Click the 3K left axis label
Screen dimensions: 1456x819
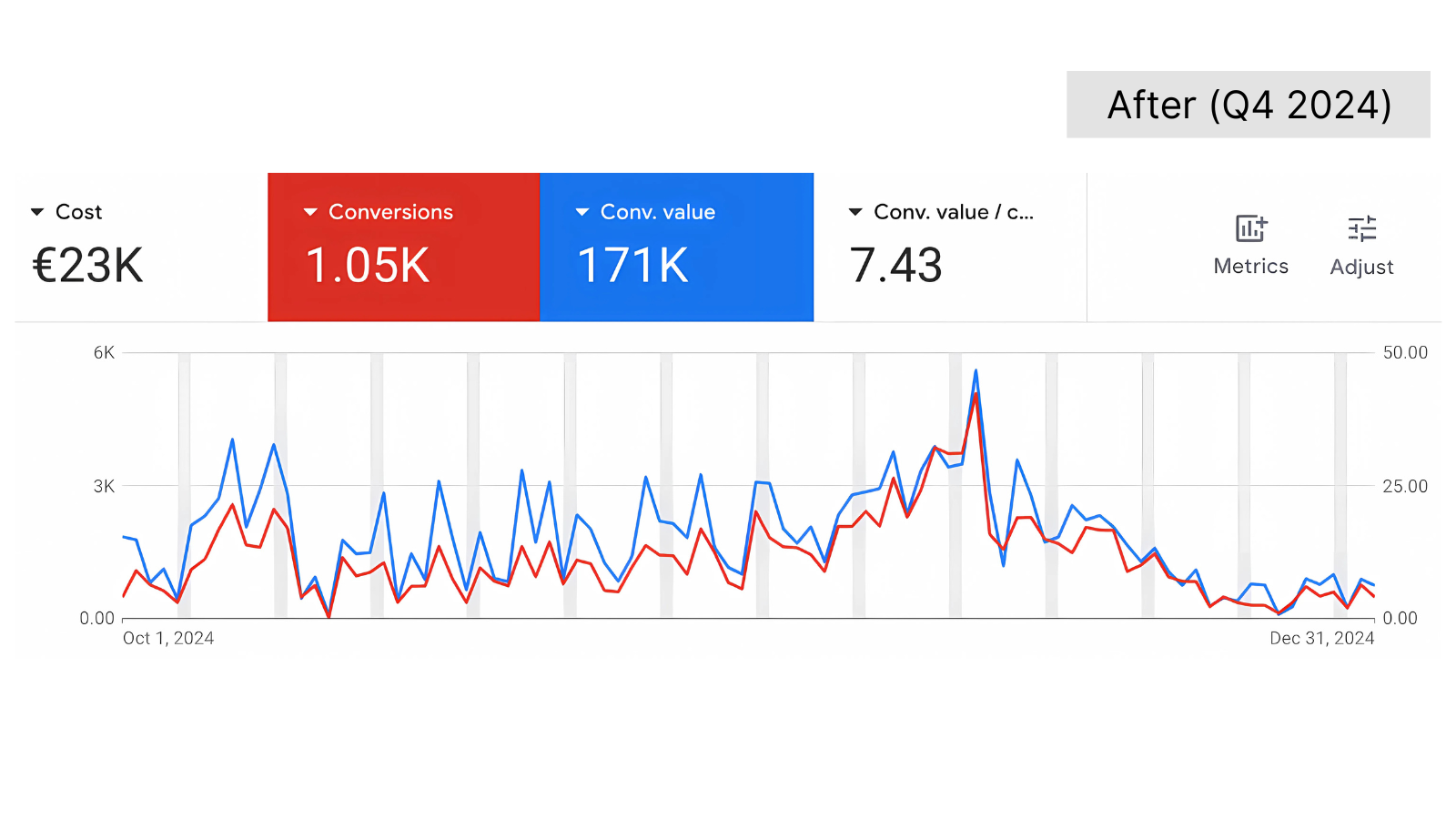pos(104,486)
